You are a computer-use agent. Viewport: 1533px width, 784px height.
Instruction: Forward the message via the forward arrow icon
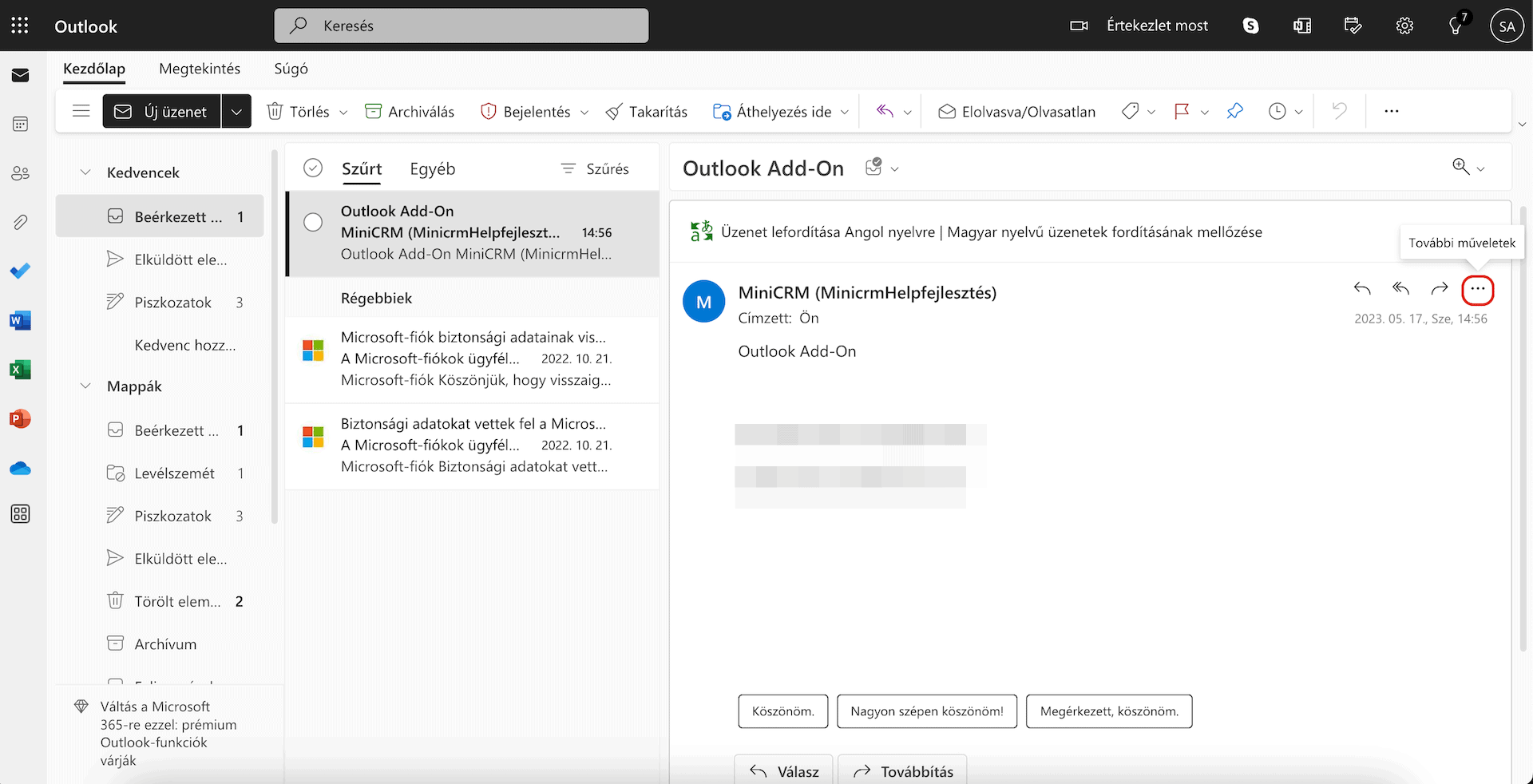click(1440, 289)
